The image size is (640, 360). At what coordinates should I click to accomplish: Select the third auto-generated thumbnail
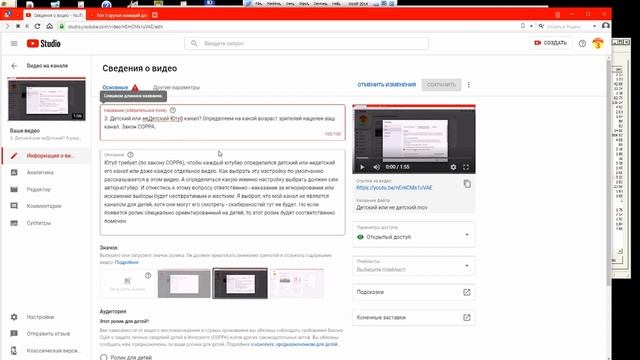pyautogui.click(x=297, y=283)
